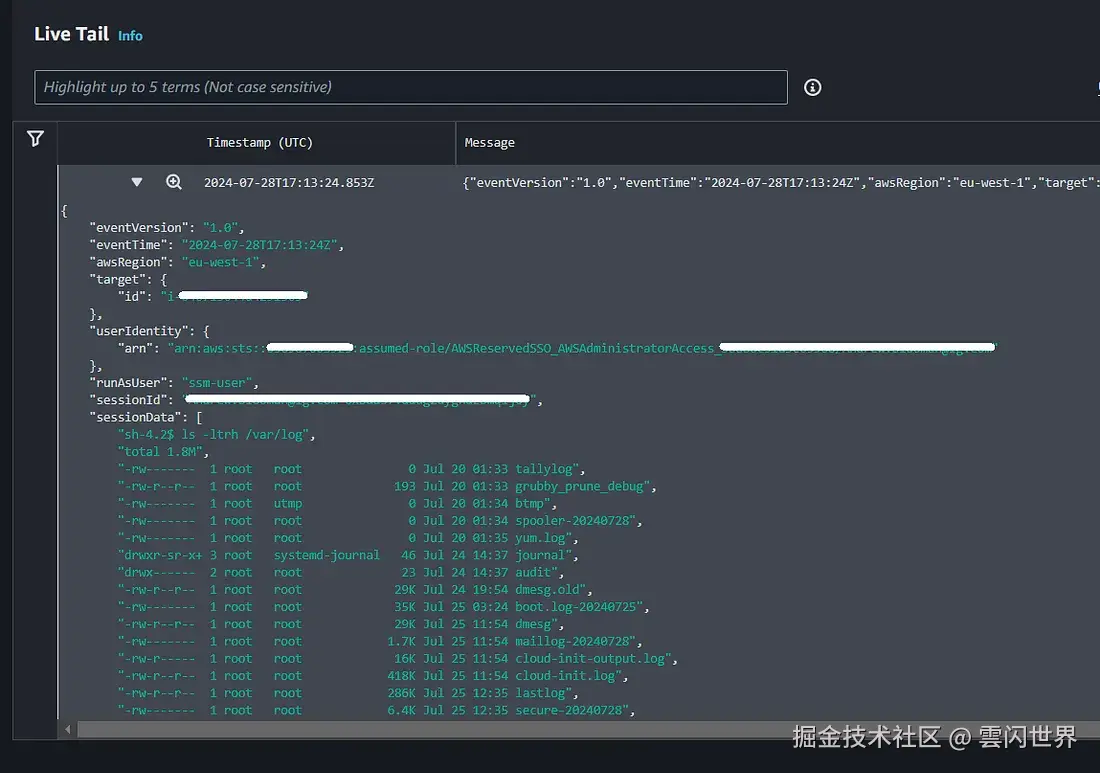Click the cloud-init.log file entry

371,675
